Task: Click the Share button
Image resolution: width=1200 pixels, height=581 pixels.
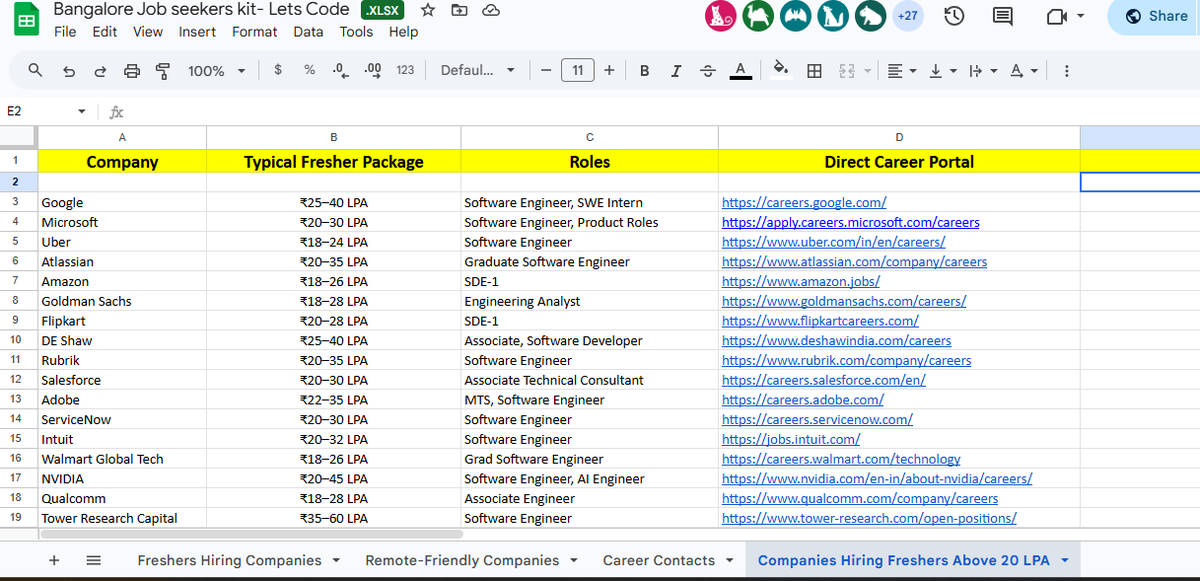Action: point(1156,16)
